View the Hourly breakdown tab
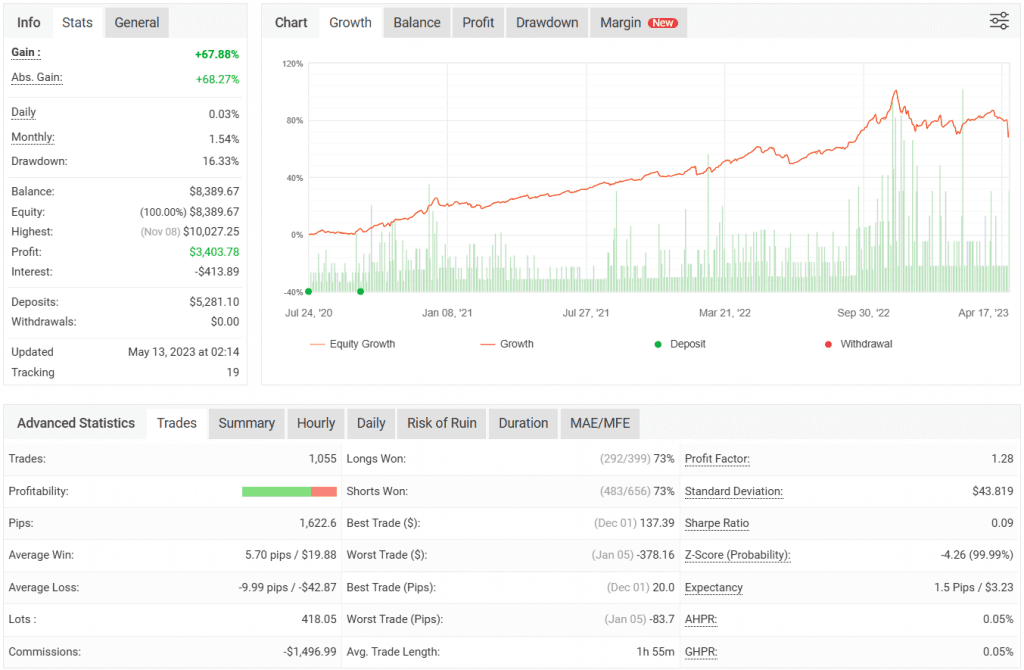Image resolution: width=1024 pixels, height=670 pixels. coord(316,423)
